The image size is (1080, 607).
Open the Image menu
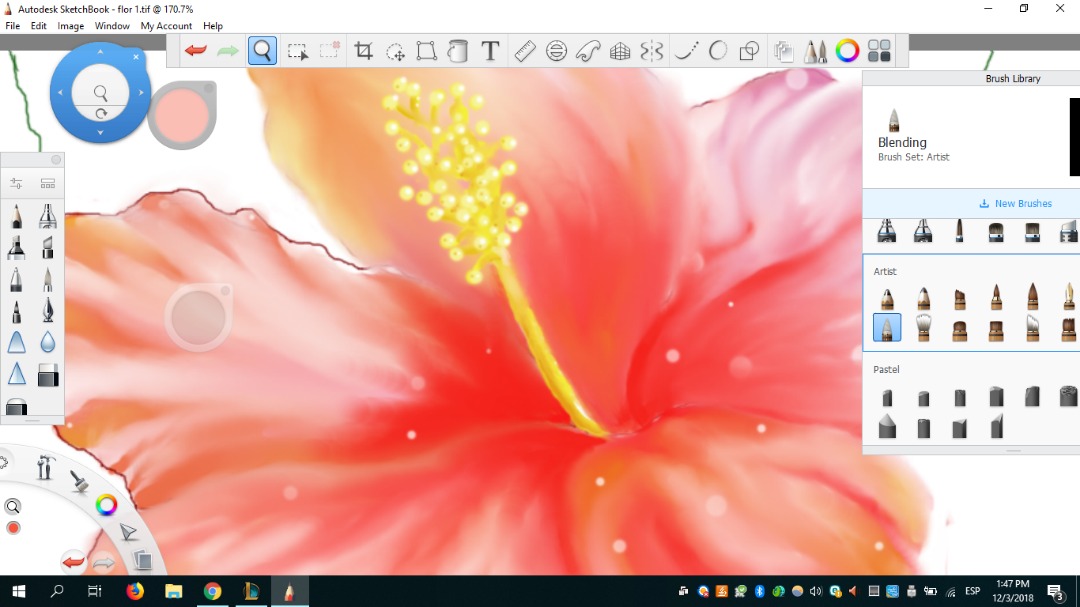point(70,26)
